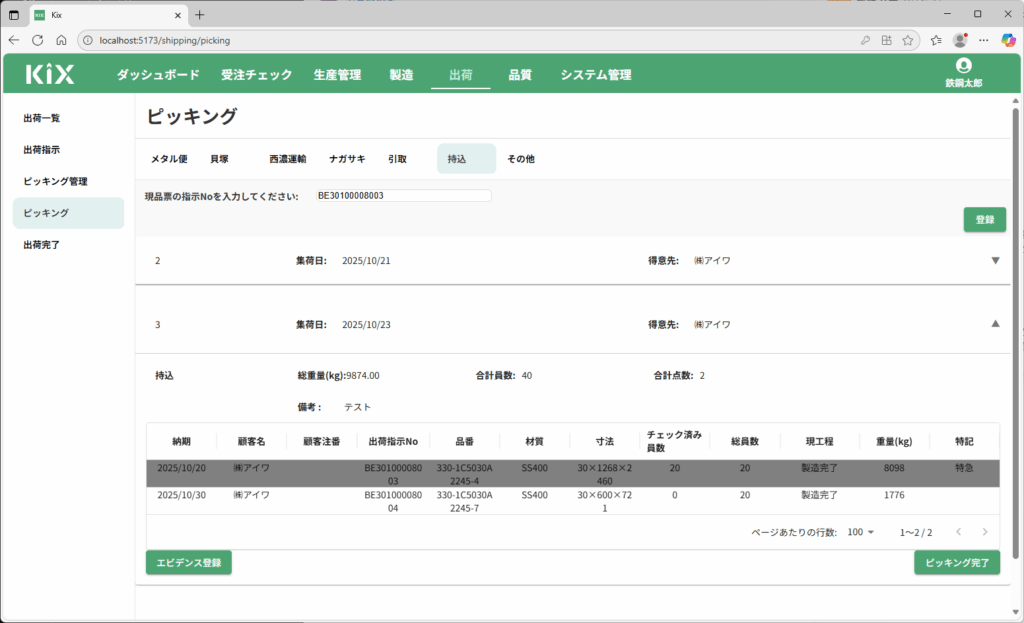Screen dimensions: 1024x623
Task: Open the rows per page dropdown showing 100
Action: point(860,532)
